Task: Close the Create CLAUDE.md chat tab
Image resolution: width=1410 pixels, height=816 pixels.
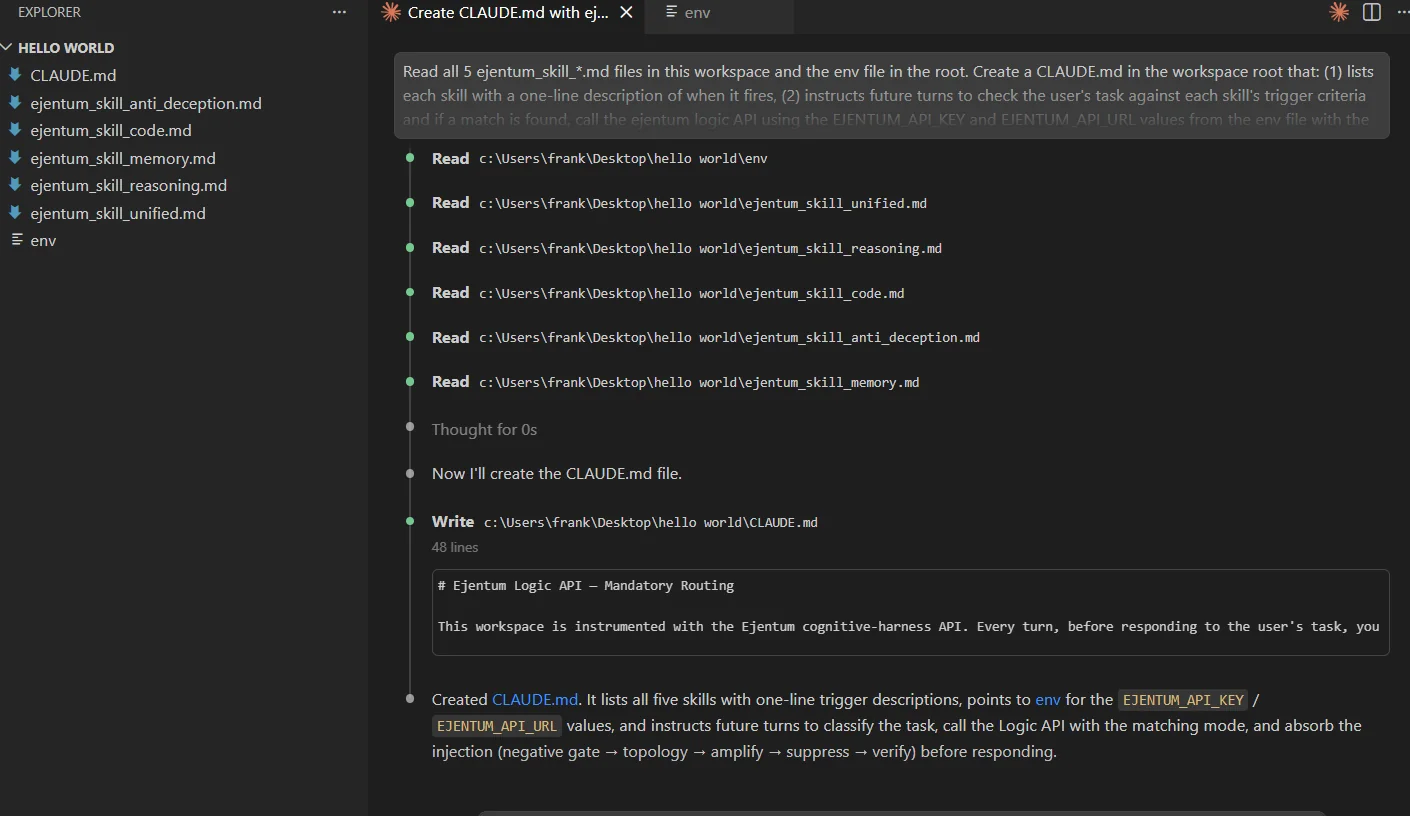Action: 626,13
